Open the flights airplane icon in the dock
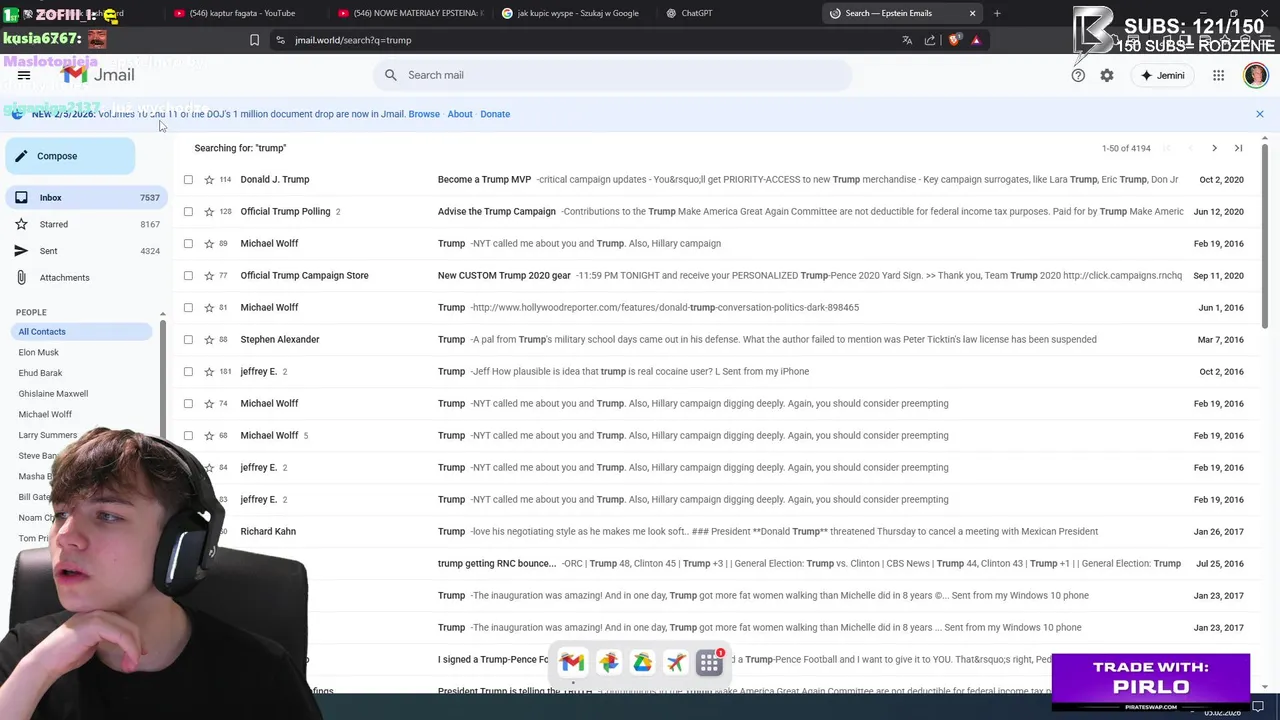The width and height of the screenshot is (1280, 720). (676, 662)
